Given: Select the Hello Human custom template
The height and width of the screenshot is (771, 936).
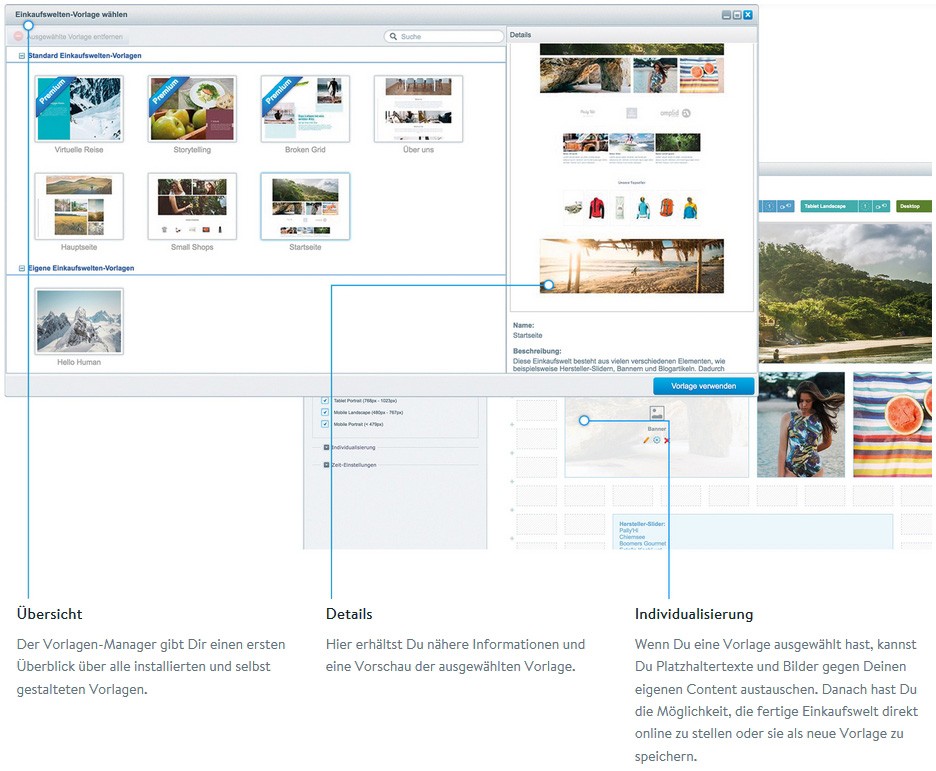Looking at the screenshot, I should pyautogui.click(x=79, y=321).
